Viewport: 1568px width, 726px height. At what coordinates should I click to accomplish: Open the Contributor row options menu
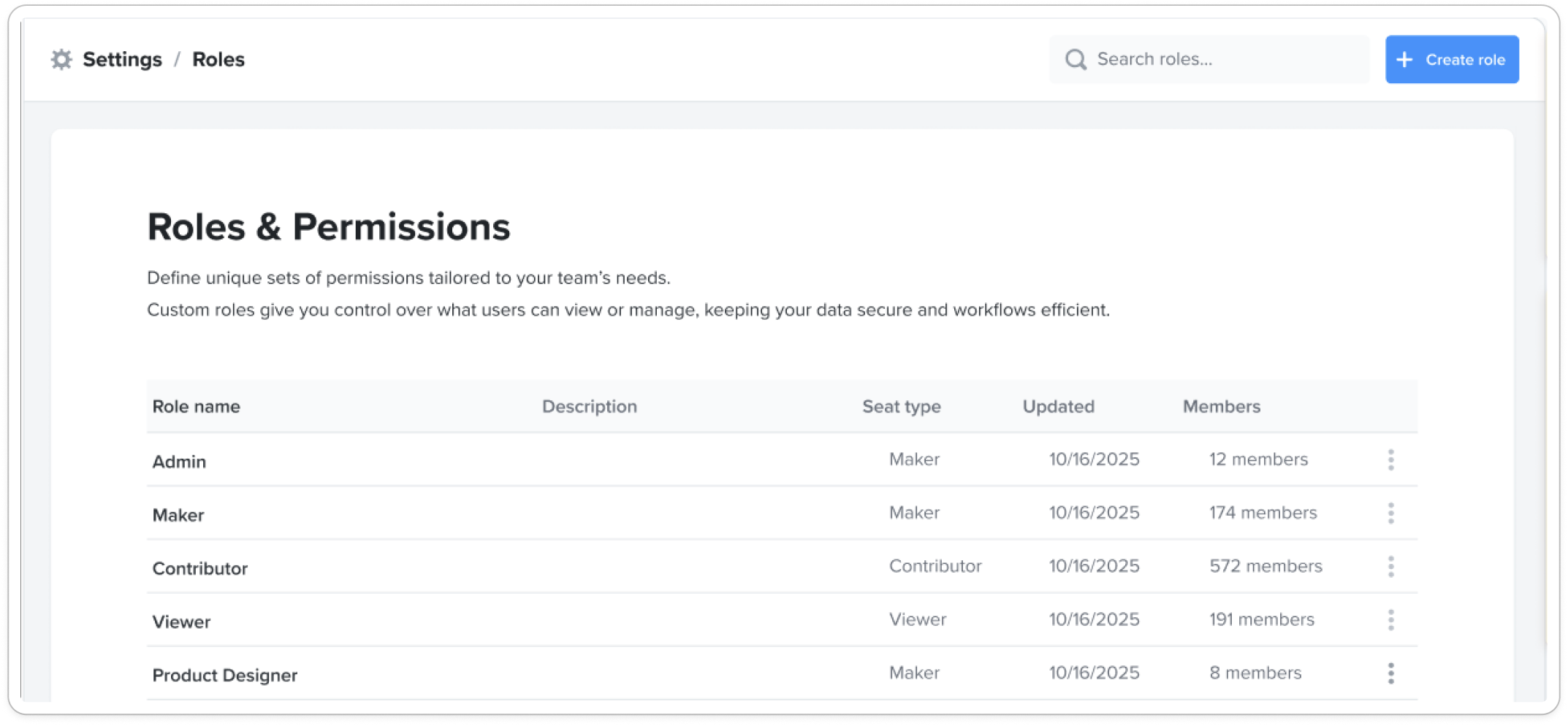point(1390,566)
